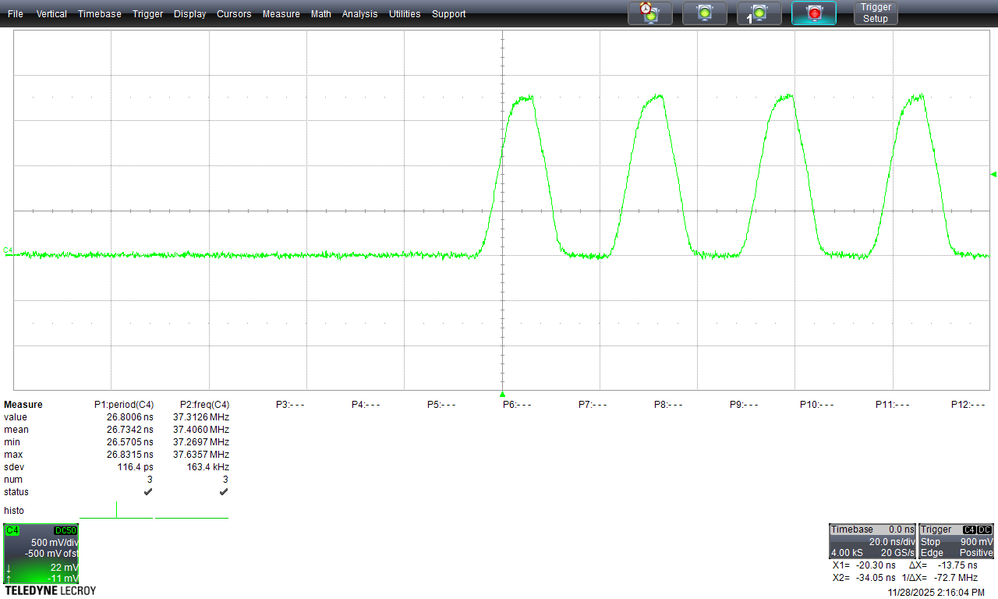This screenshot has height=599, width=998.
Task: Open the Support menu
Action: coord(449,13)
